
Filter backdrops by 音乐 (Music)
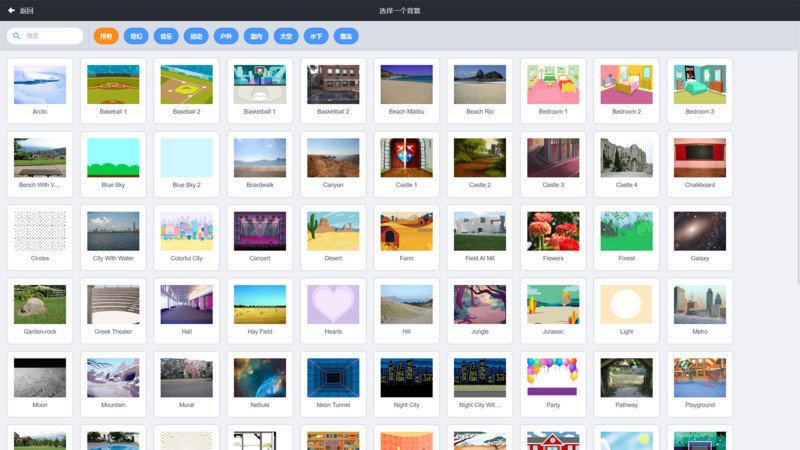coord(166,36)
